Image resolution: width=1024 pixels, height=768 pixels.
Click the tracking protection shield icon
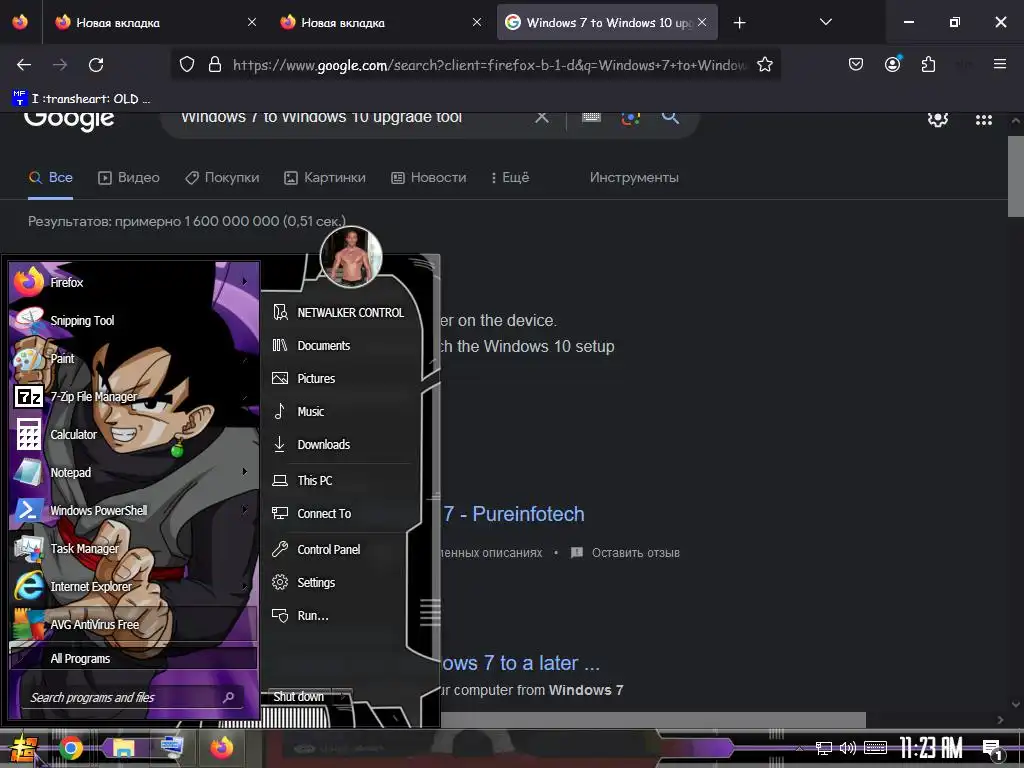[x=187, y=65]
